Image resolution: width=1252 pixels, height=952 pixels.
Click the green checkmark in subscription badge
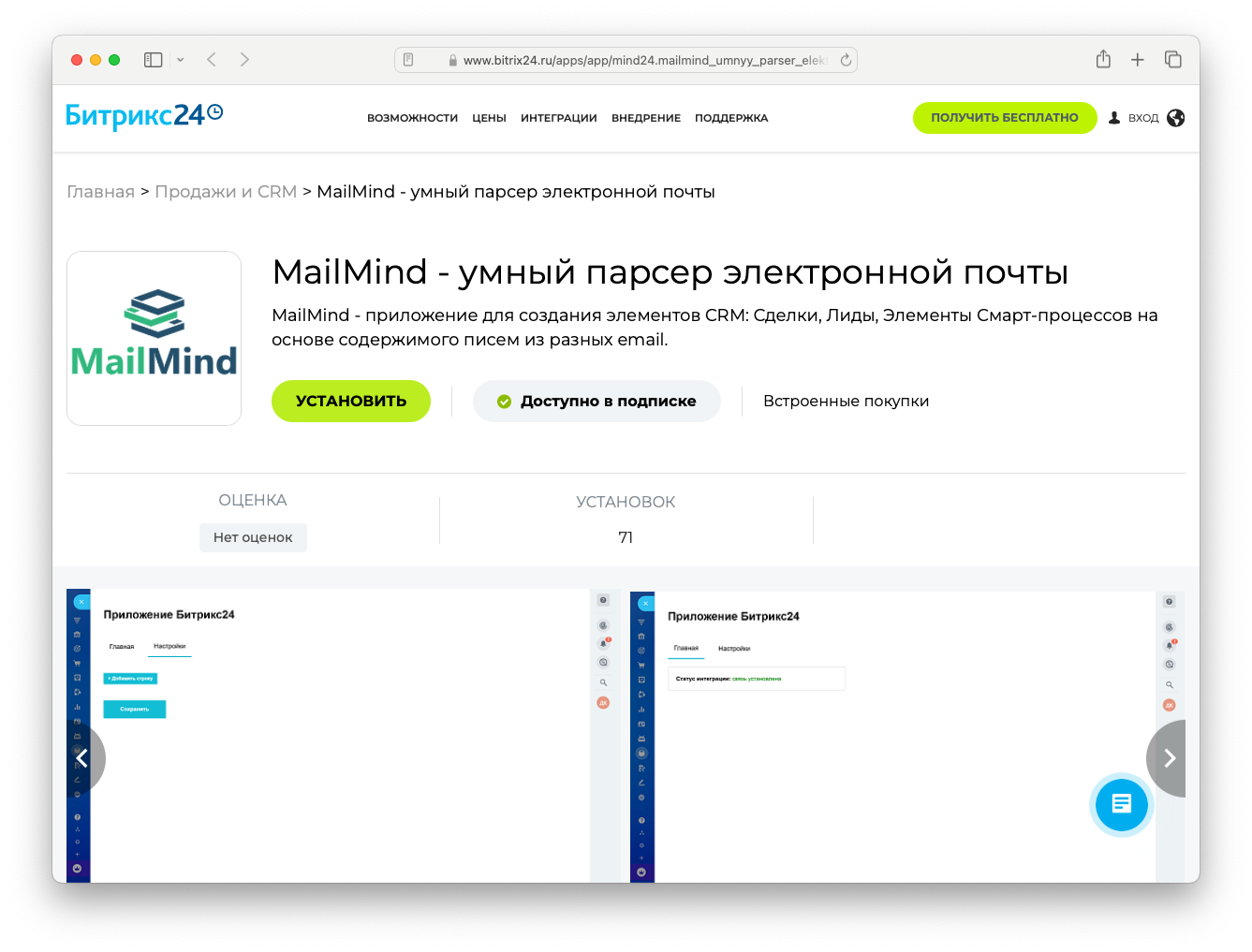coord(504,401)
